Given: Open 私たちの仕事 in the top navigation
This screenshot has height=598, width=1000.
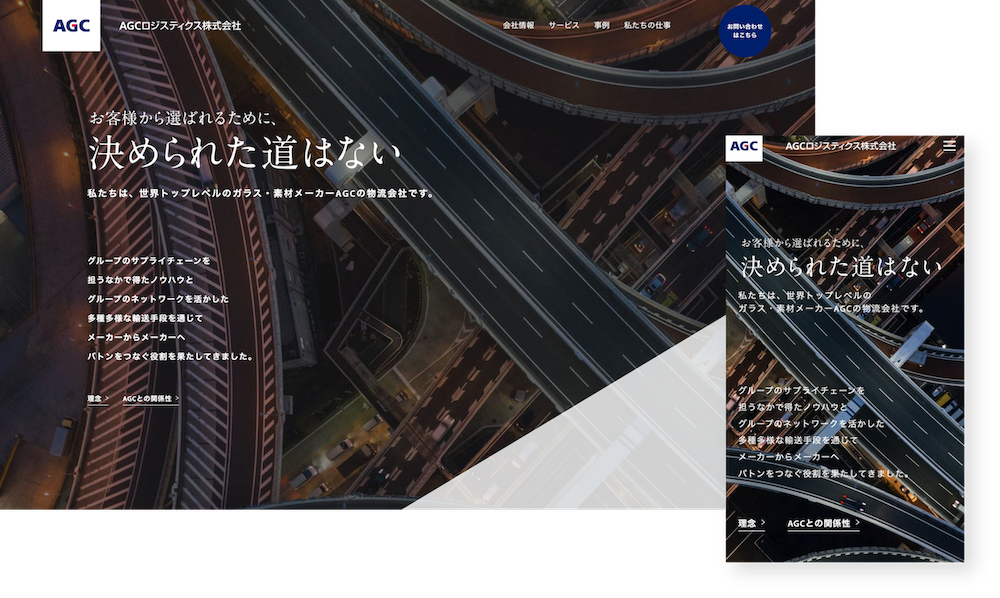Looking at the screenshot, I should [x=647, y=25].
